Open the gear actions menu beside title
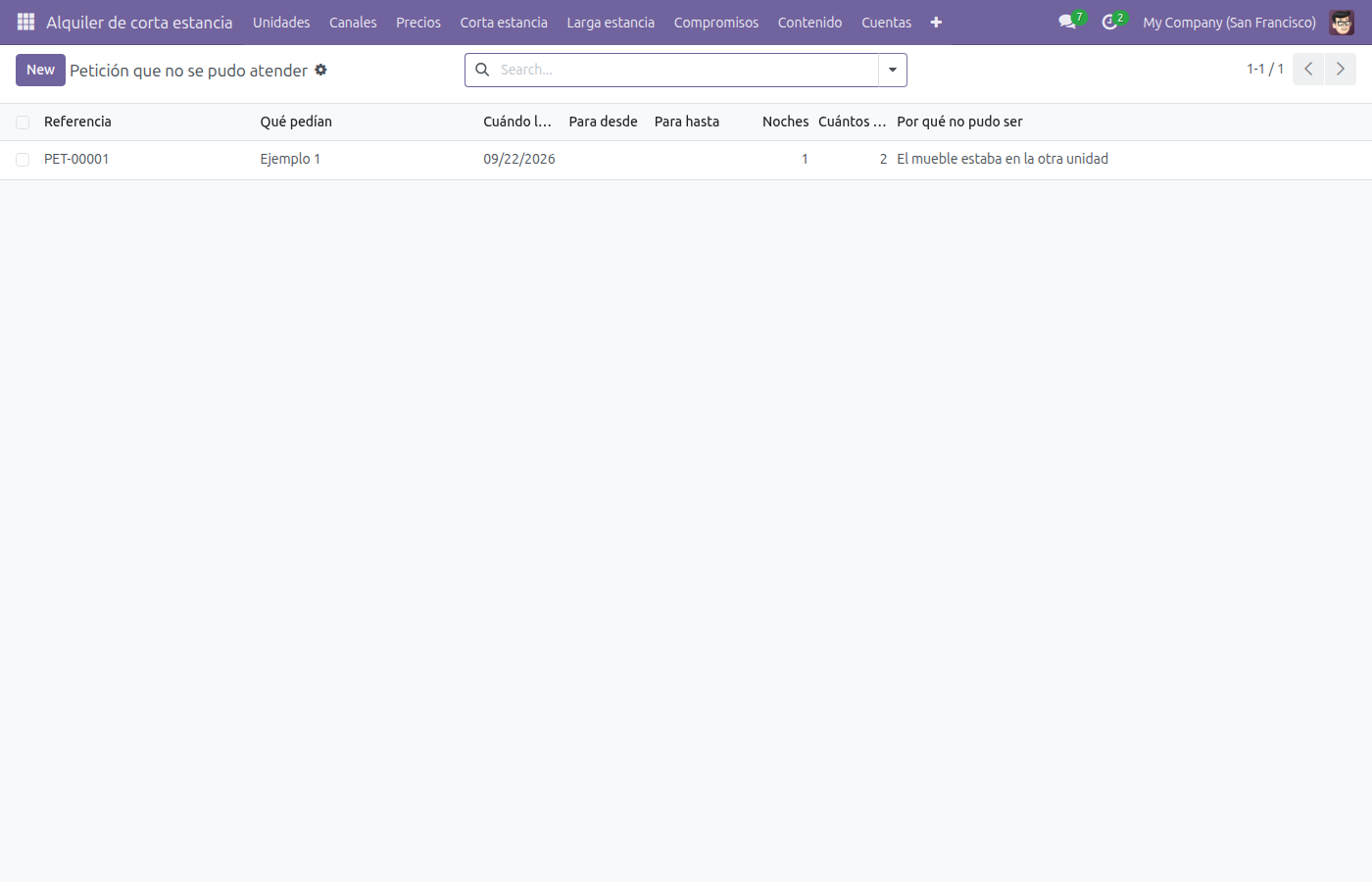Viewport: 1372px width, 882px height. tap(320, 70)
